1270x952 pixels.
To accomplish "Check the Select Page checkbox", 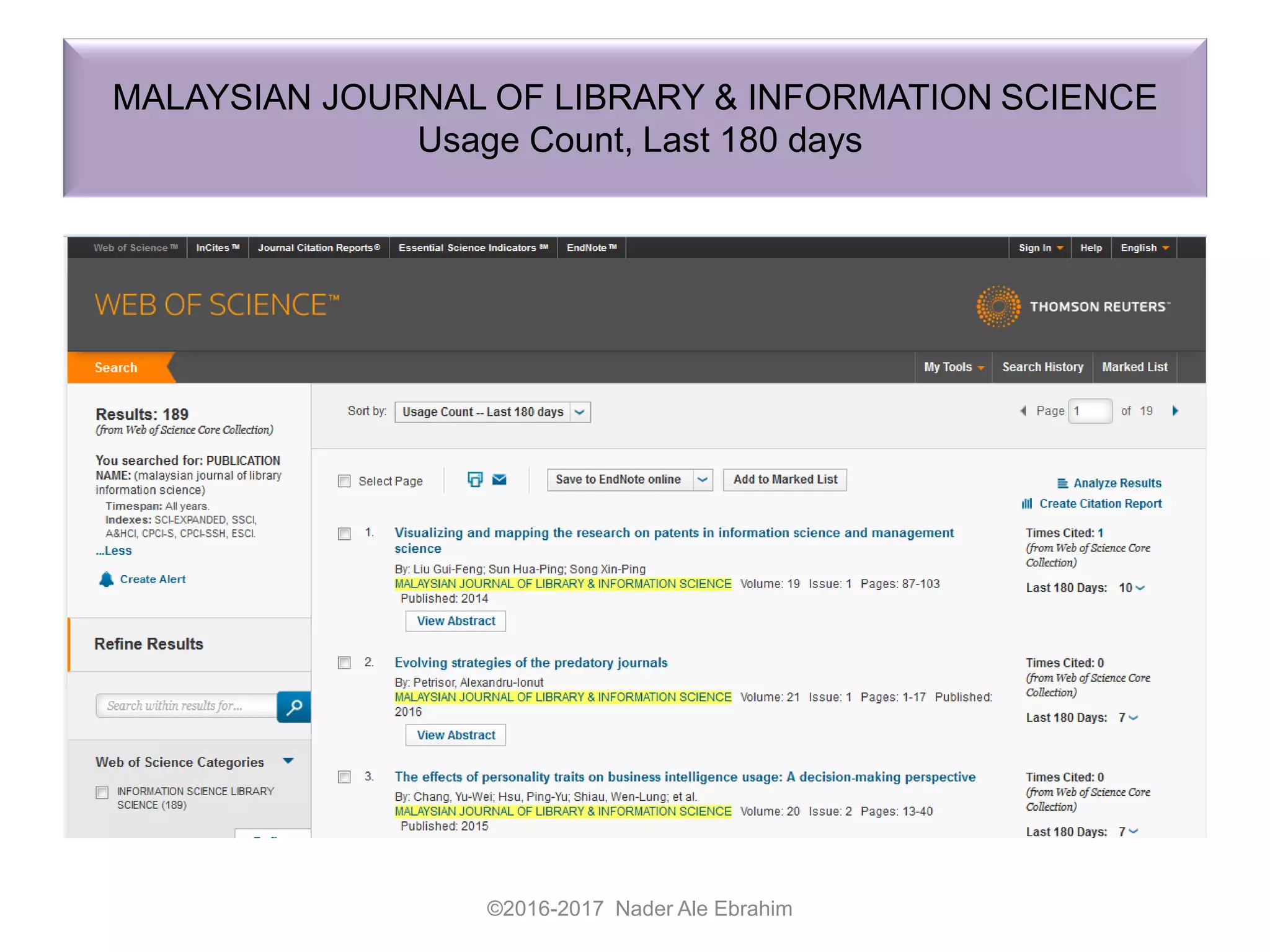I will (x=344, y=482).
